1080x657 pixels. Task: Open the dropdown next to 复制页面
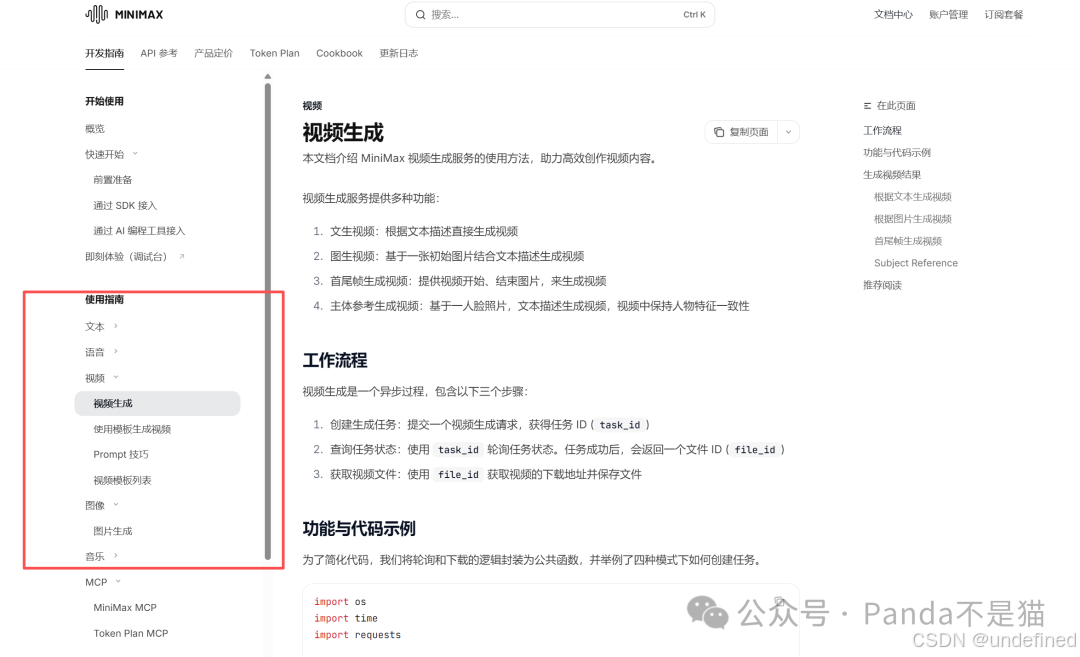(x=787, y=132)
